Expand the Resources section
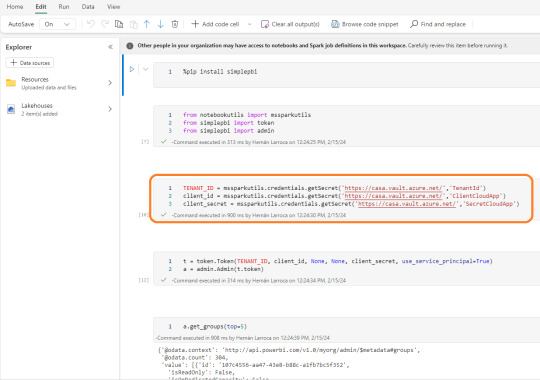Viewport: 540px width, 380px height. (x=110, y=83)
